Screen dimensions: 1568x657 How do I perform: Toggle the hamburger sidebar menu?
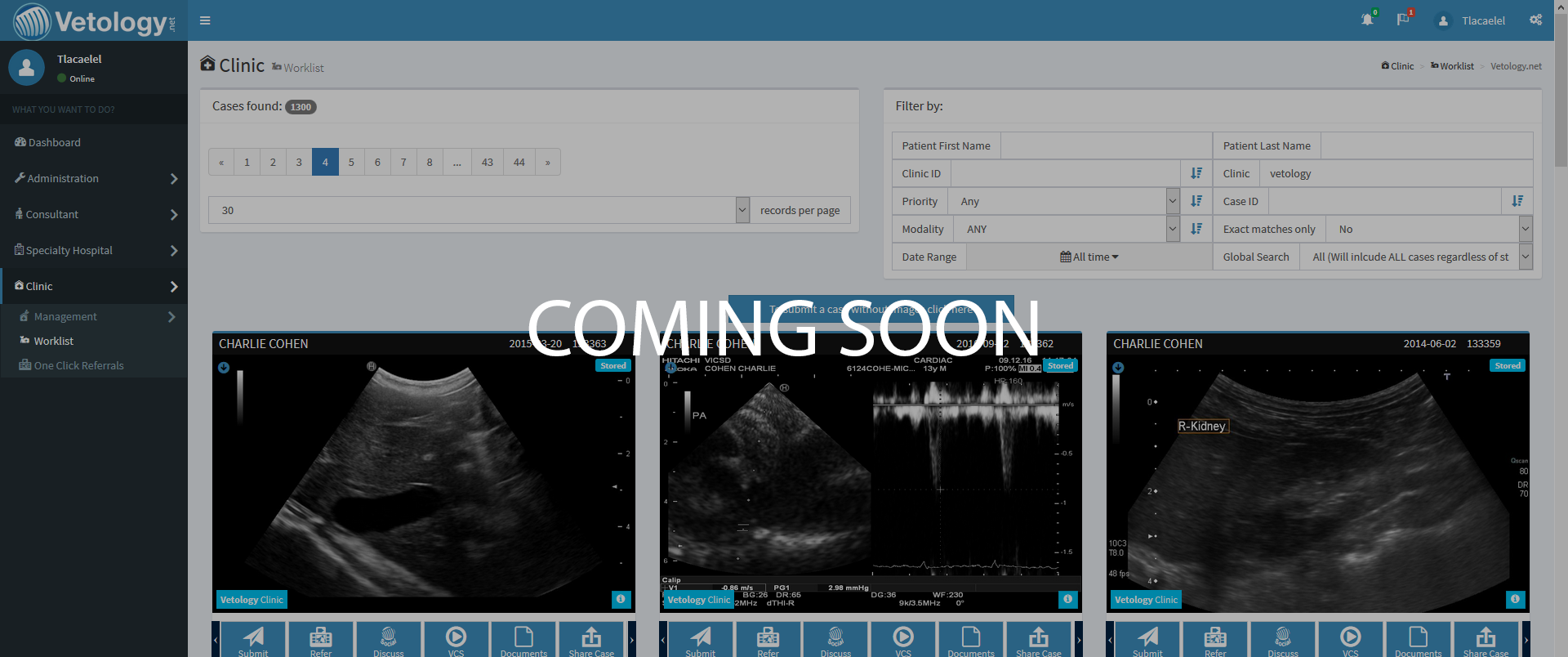tap(205, 20)
